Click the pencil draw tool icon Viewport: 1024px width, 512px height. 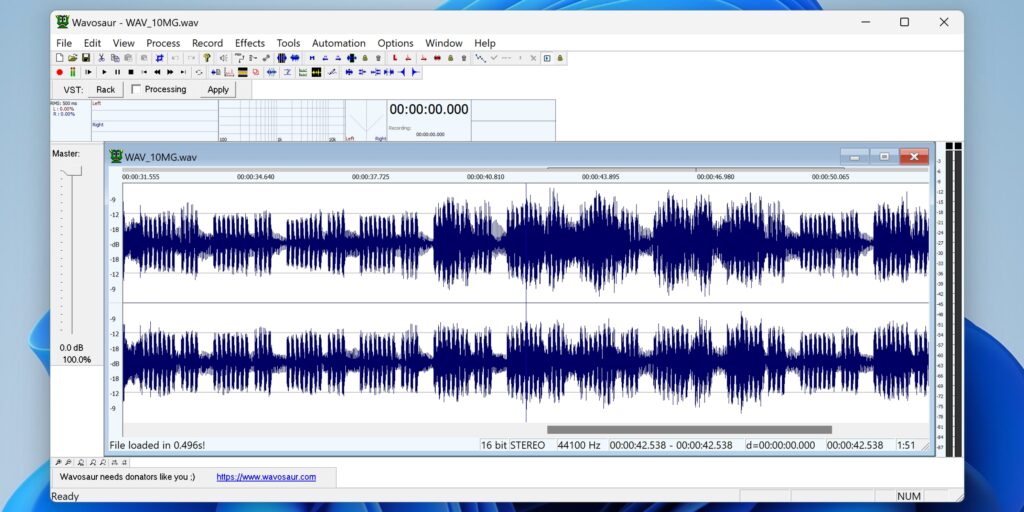tap(332, 72)
